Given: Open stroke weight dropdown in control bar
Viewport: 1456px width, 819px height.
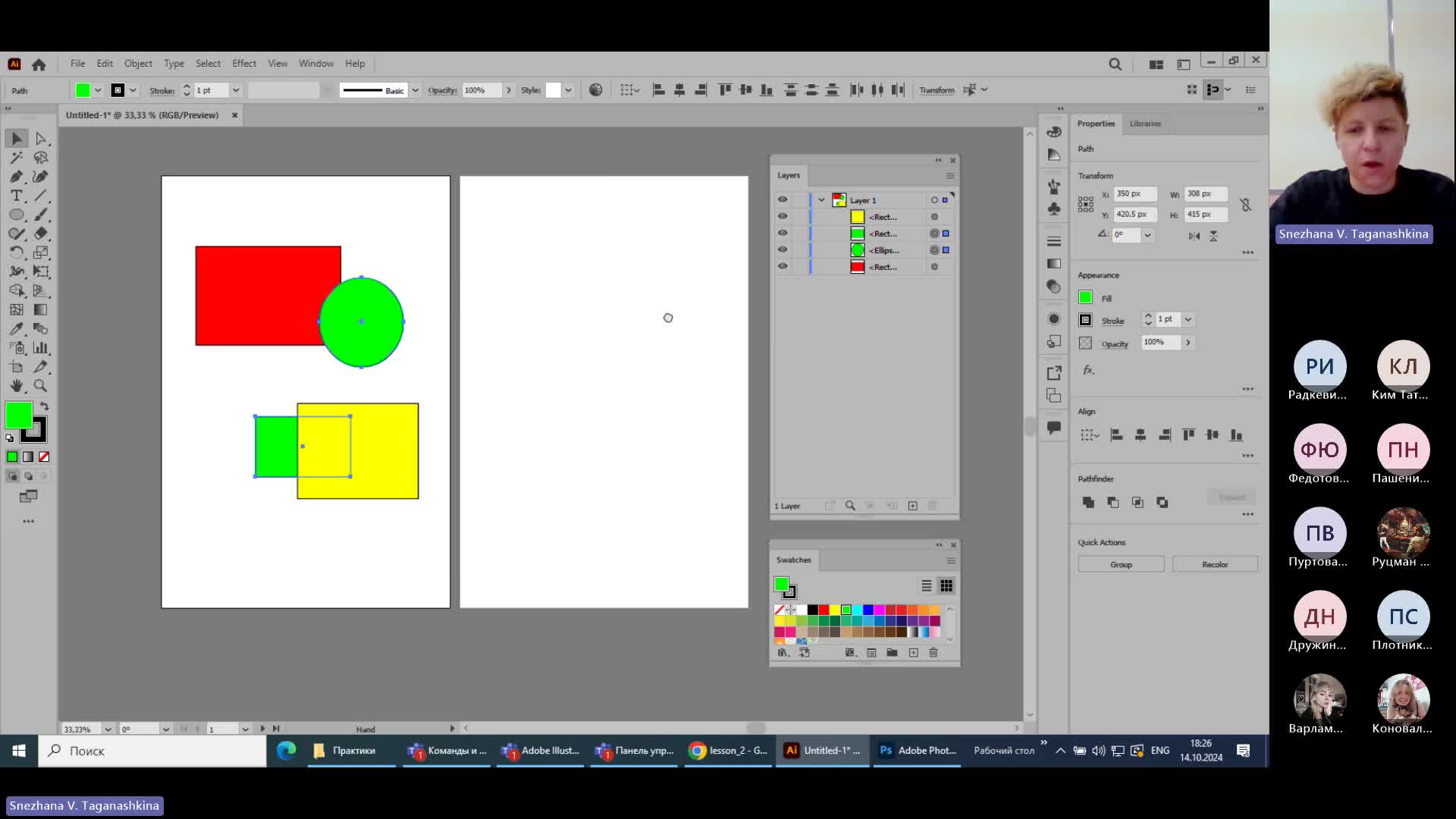Looking at the screenshot, I should coord(236,90).
